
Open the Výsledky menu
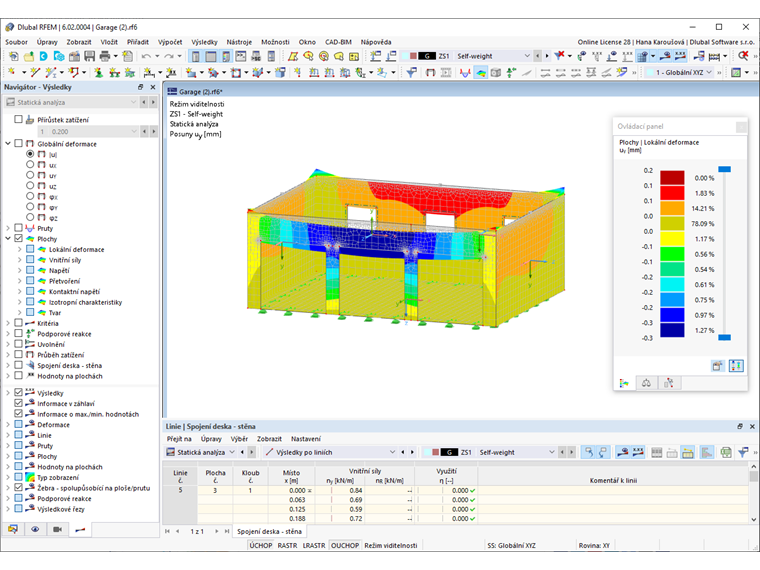point(205,42)
